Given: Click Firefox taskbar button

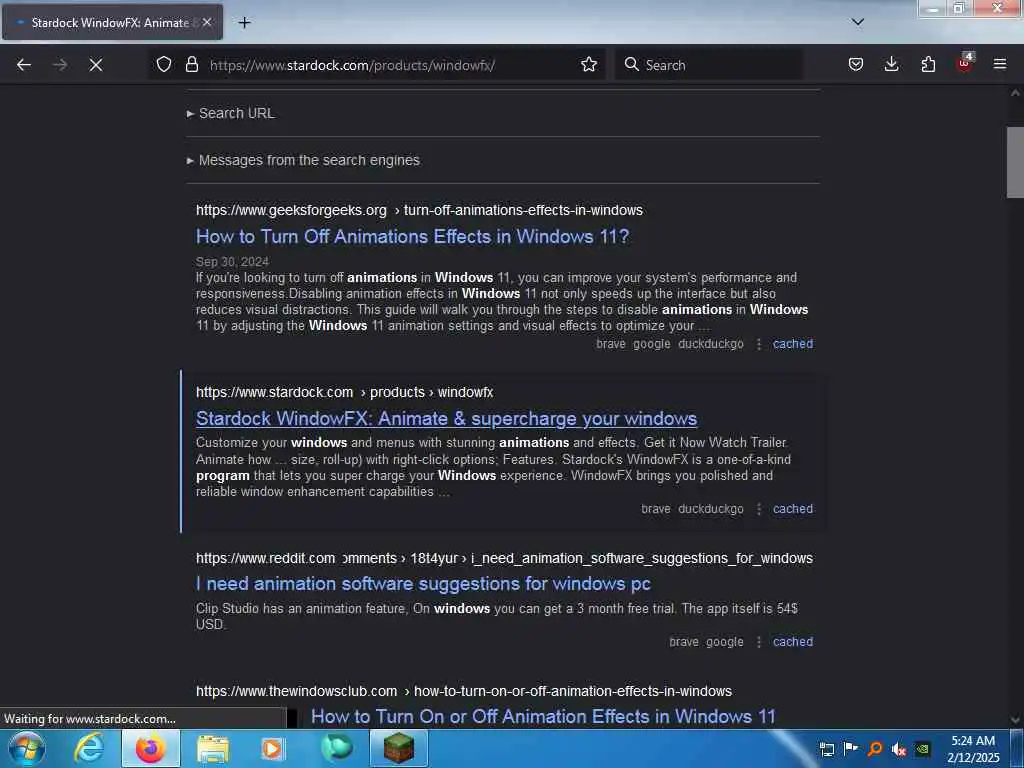Looking at the screenshot, I should pos(151,748).
